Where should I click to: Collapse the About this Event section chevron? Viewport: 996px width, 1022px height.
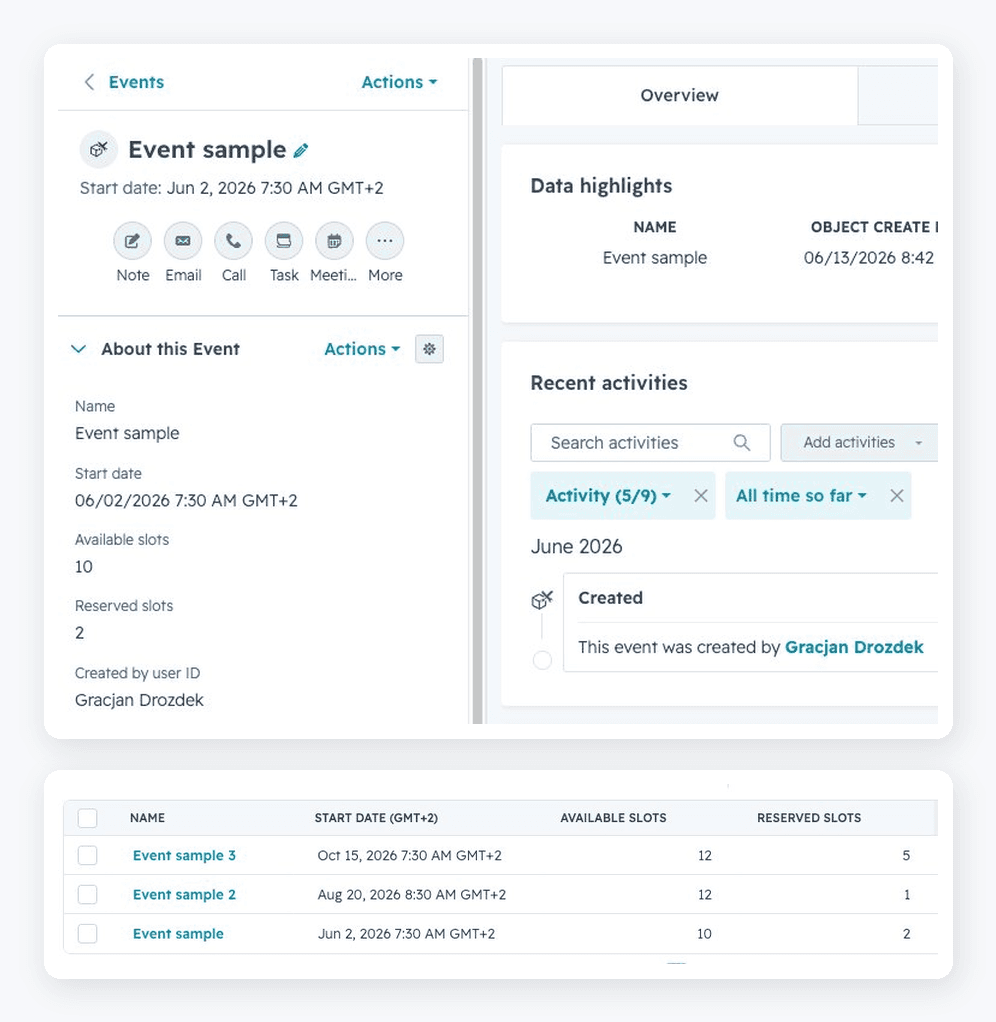click(x=78, y=349)
